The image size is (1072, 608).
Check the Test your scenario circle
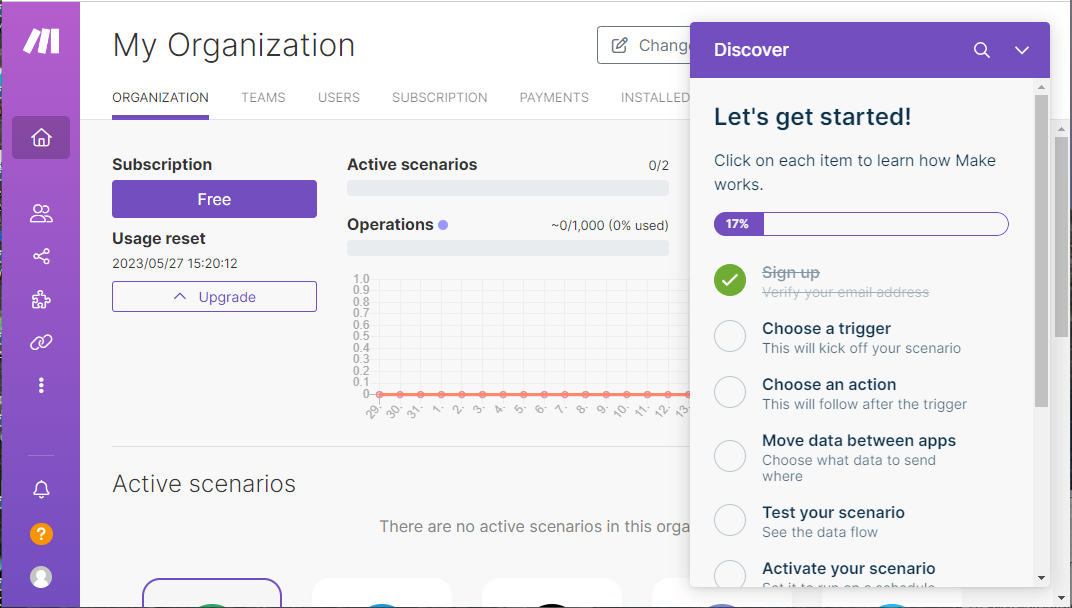(x=730, y=520)
